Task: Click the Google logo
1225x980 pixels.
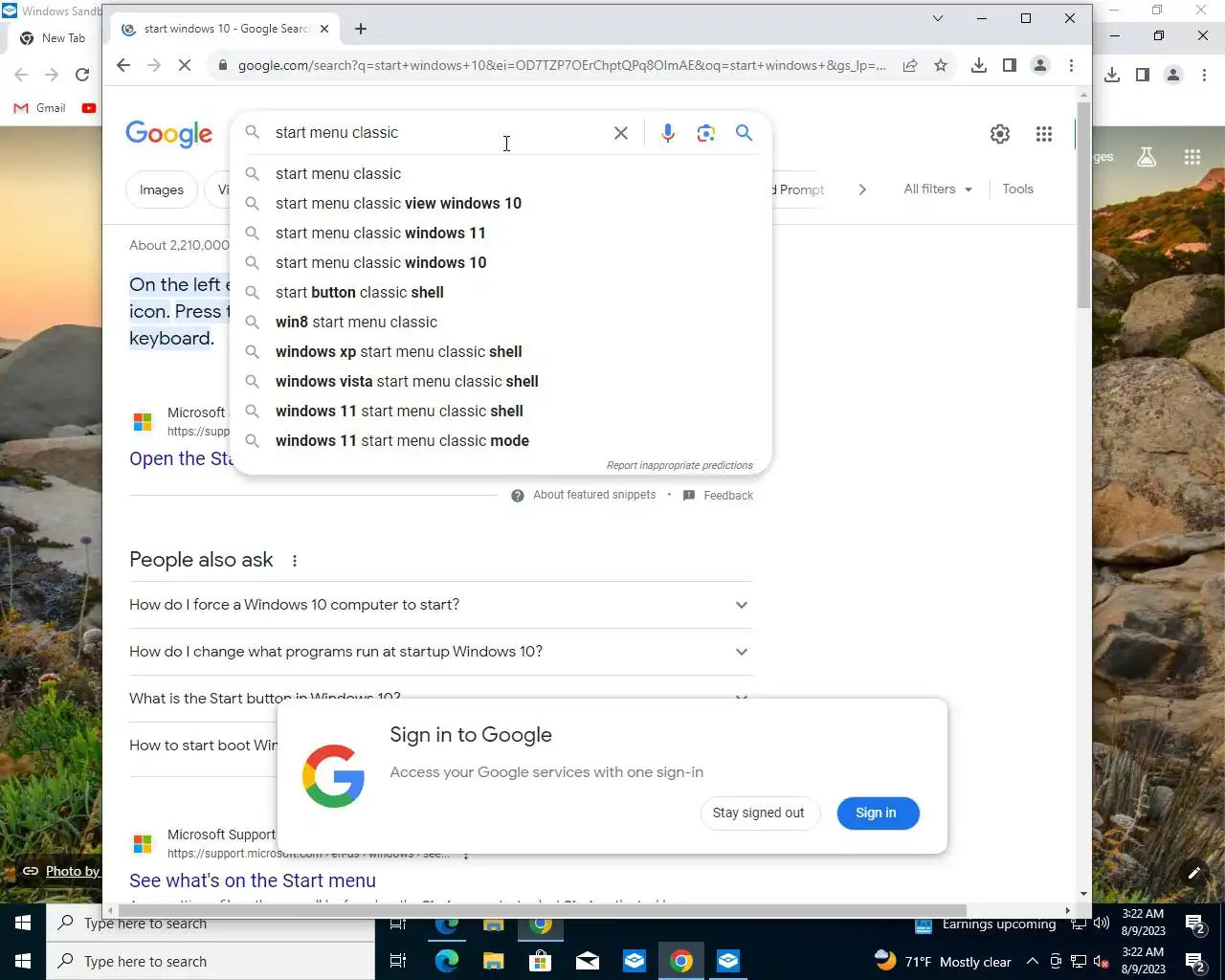Action: point(169,134)
